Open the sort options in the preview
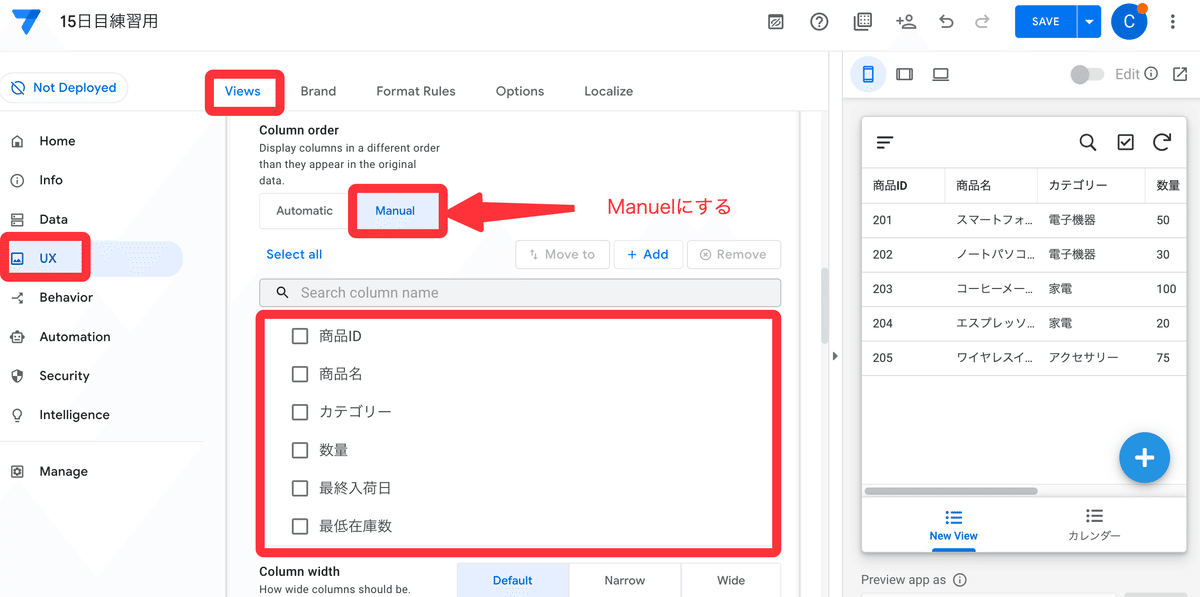Image resolution: width=1200 pixels, height=597 pixels. 884,142
